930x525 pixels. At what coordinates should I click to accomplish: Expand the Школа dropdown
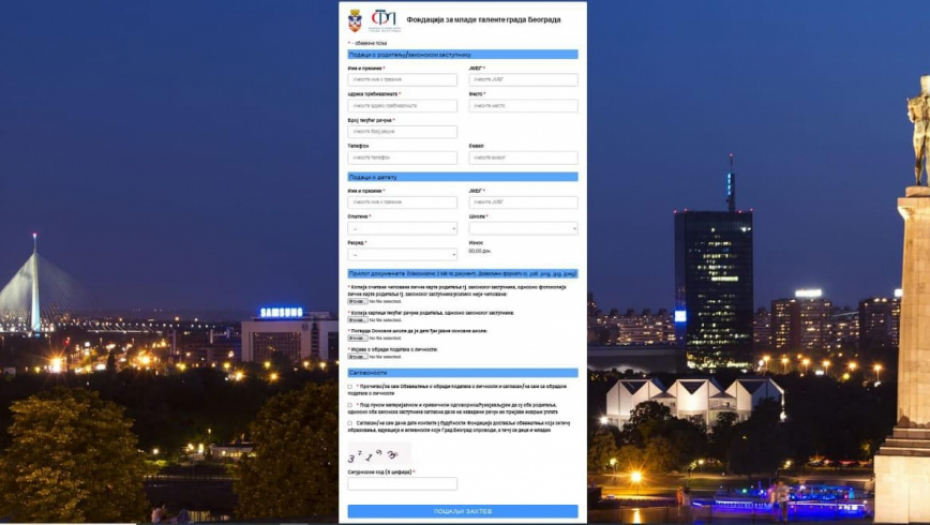click(x=523, y=228)
